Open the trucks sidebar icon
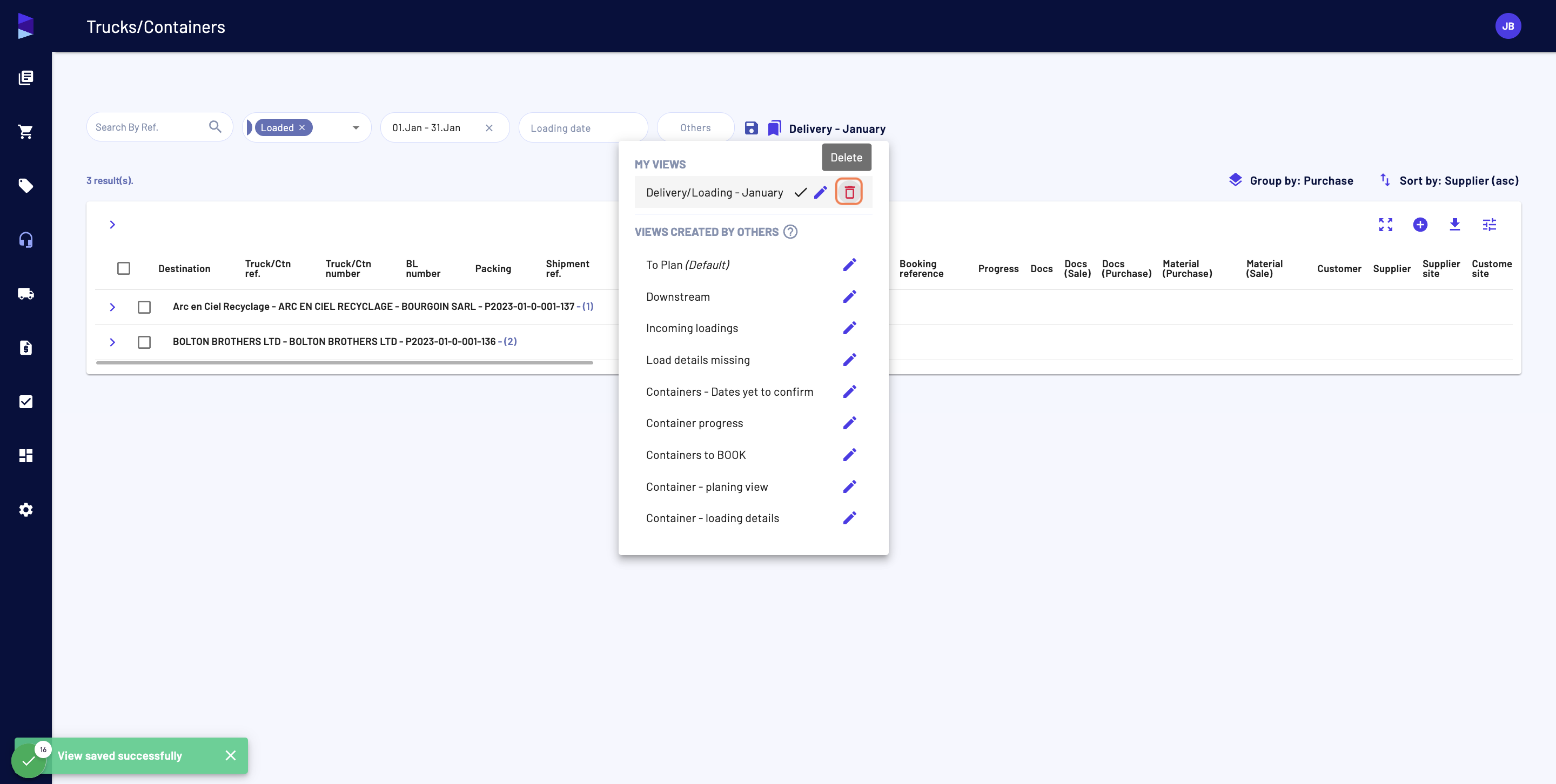This screenshot has width=1556, height=784. [x=25, y=294]
